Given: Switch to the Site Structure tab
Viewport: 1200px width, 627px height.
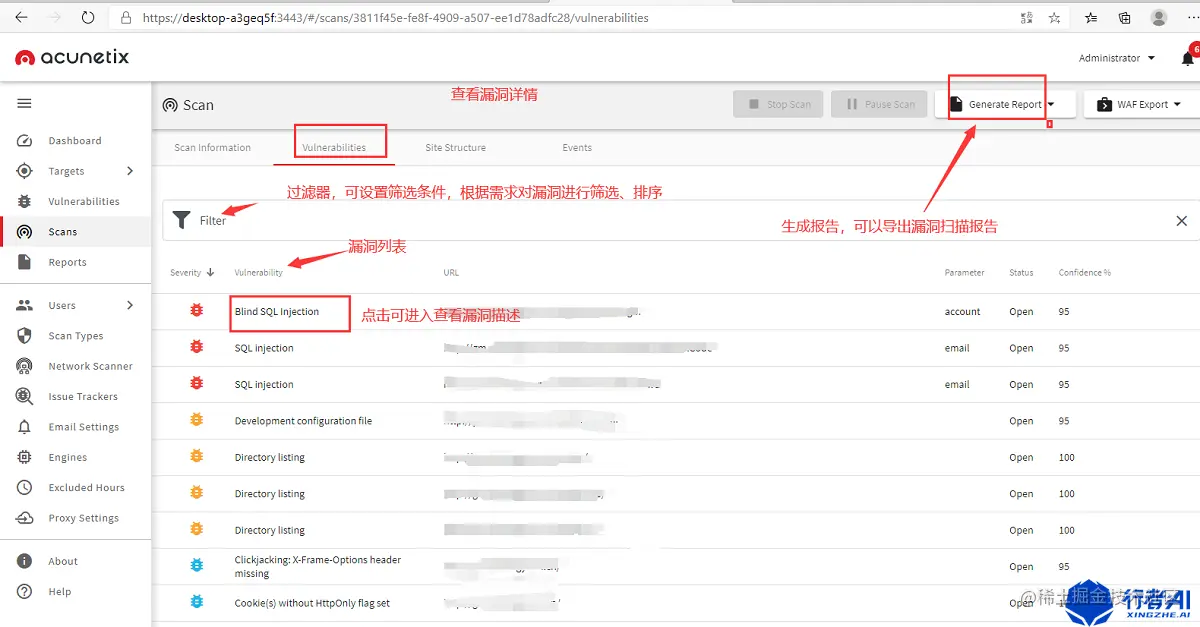Looking at the screenshot, I should [x=455, y=147].
